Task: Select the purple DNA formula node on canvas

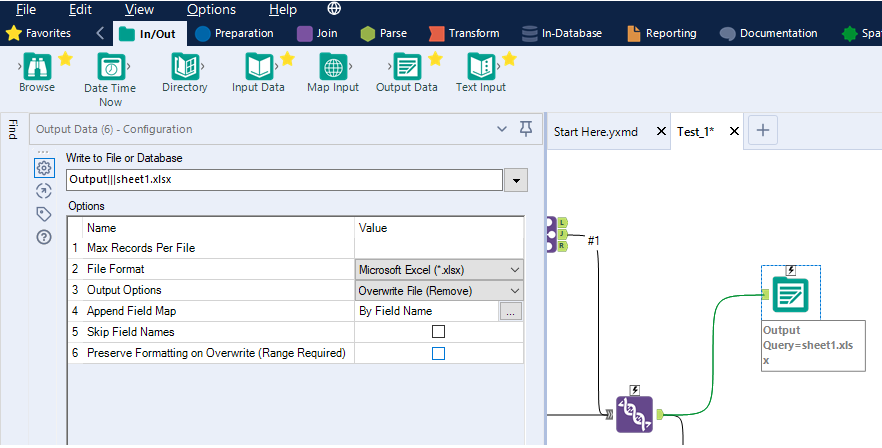Action: (x=634, y=413)
